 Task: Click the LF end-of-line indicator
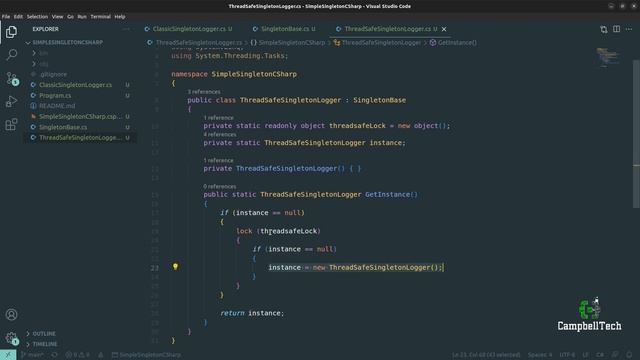pyautogui.click(x=586, y=355)
